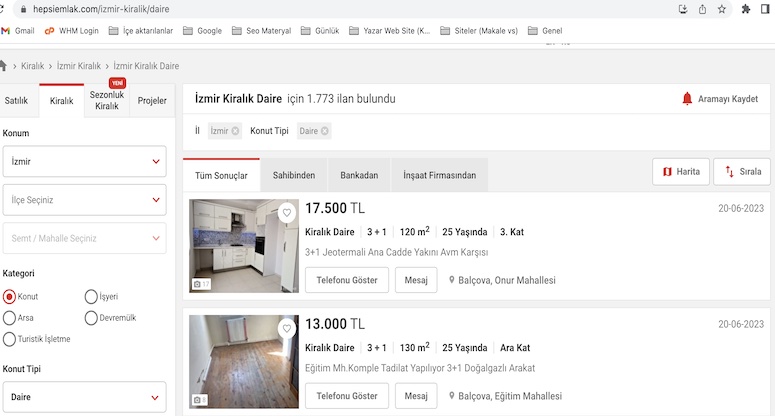
Task: Switch to the Kiralık tab
Action: point(61,101)
